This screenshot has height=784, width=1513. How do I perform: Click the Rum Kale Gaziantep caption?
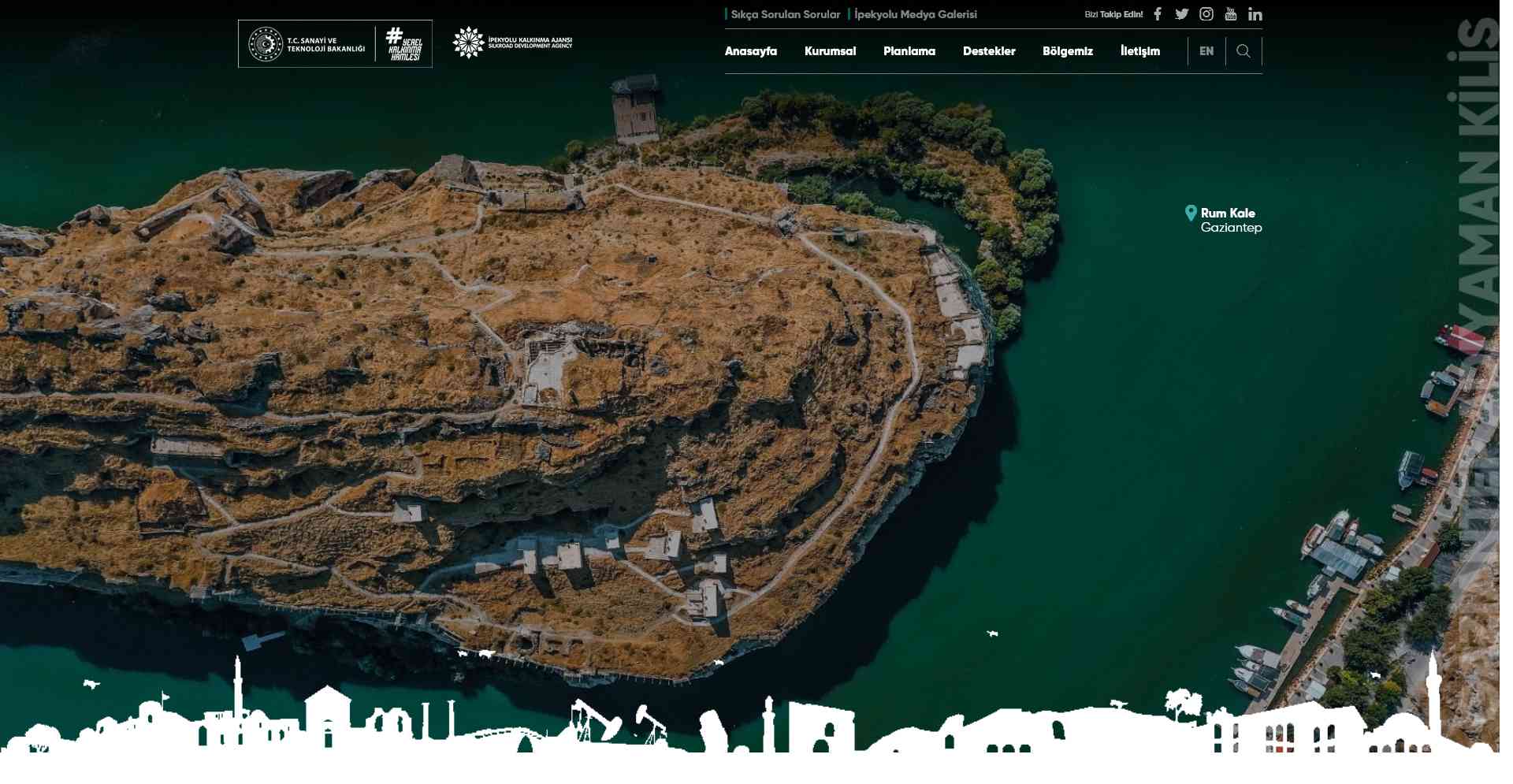1230,221
